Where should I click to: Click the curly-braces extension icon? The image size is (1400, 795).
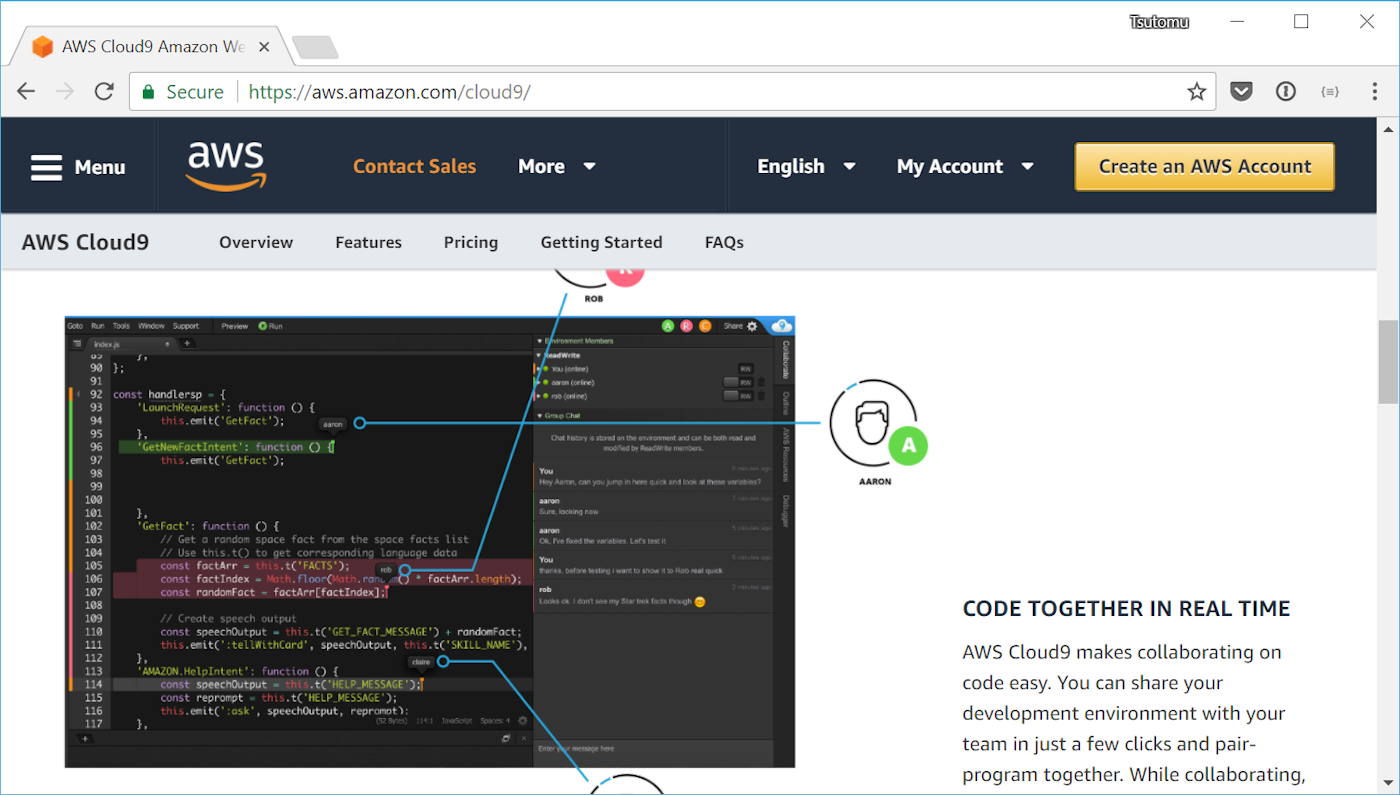click(1329, 91)
